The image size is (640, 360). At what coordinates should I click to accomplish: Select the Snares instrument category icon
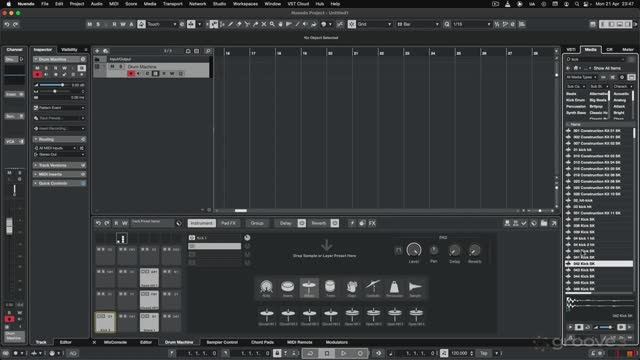[x=287, y=287]
